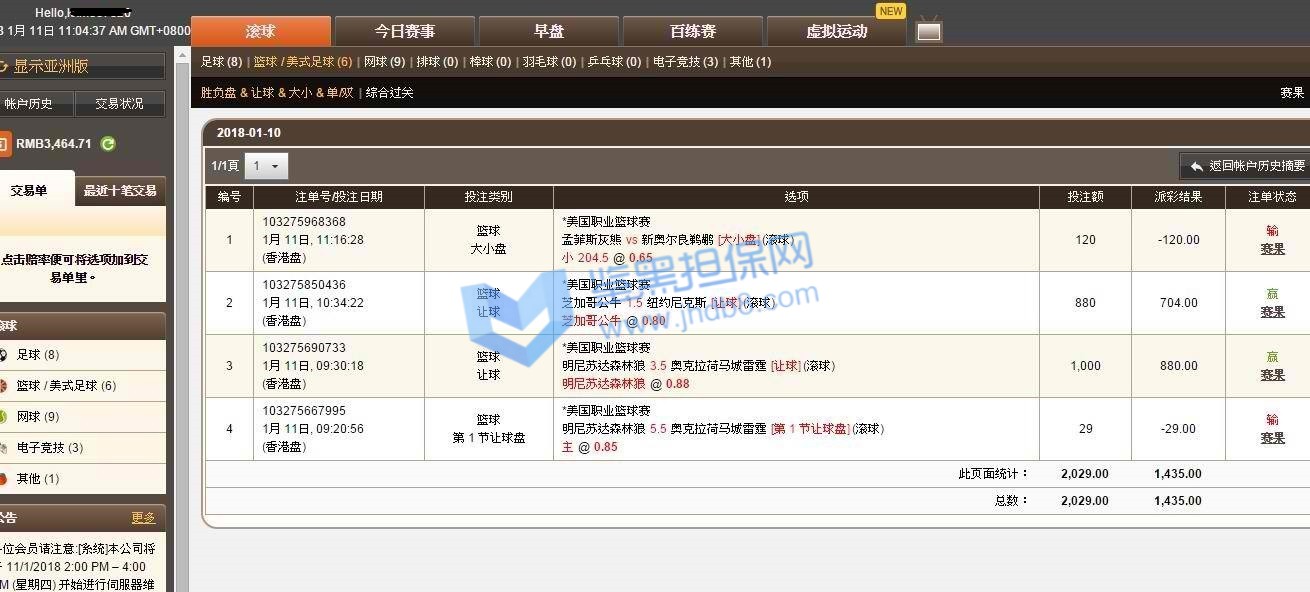Click 赛果 link for bet row 1
1310x592 pixels.
[x=1272, y=249]
